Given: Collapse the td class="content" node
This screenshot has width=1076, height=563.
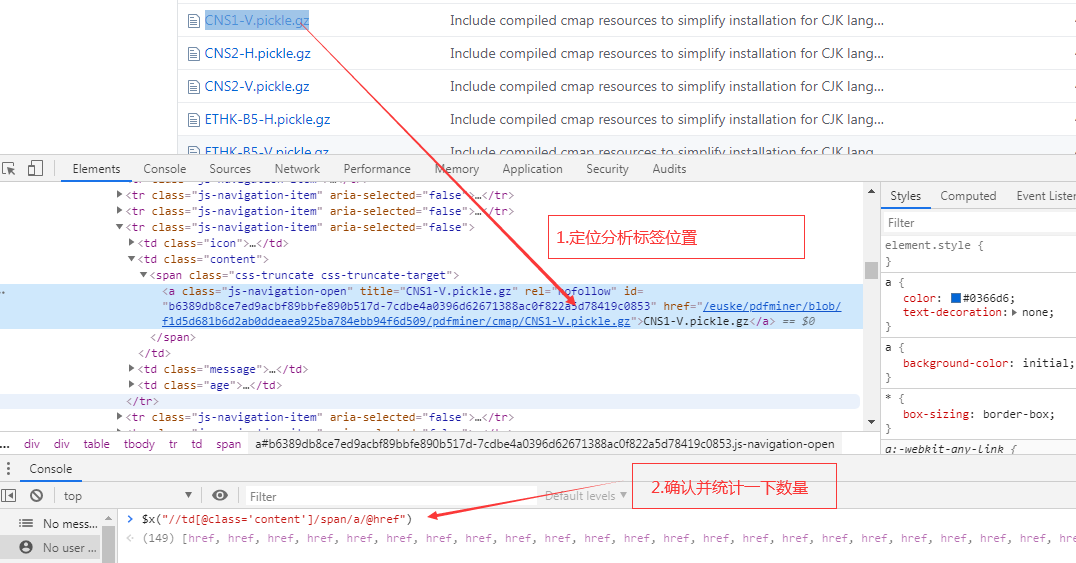Looking at the screenshot, I should [131, 259].
